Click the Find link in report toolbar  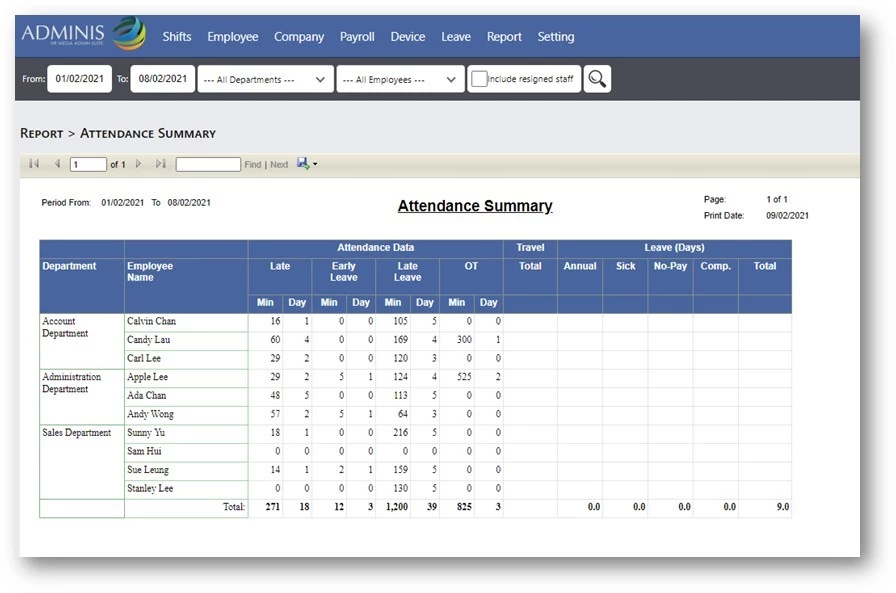coord(253,165)
